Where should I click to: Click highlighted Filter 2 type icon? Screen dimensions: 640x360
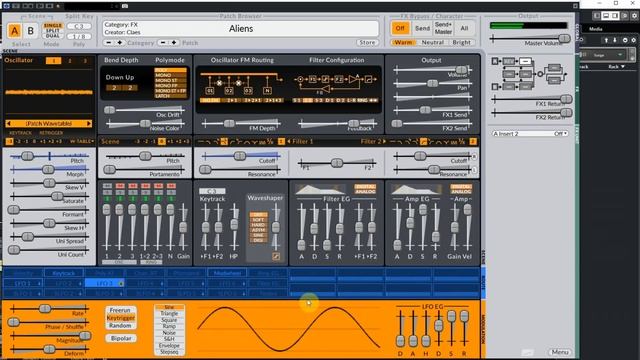(x=424, y=142)
